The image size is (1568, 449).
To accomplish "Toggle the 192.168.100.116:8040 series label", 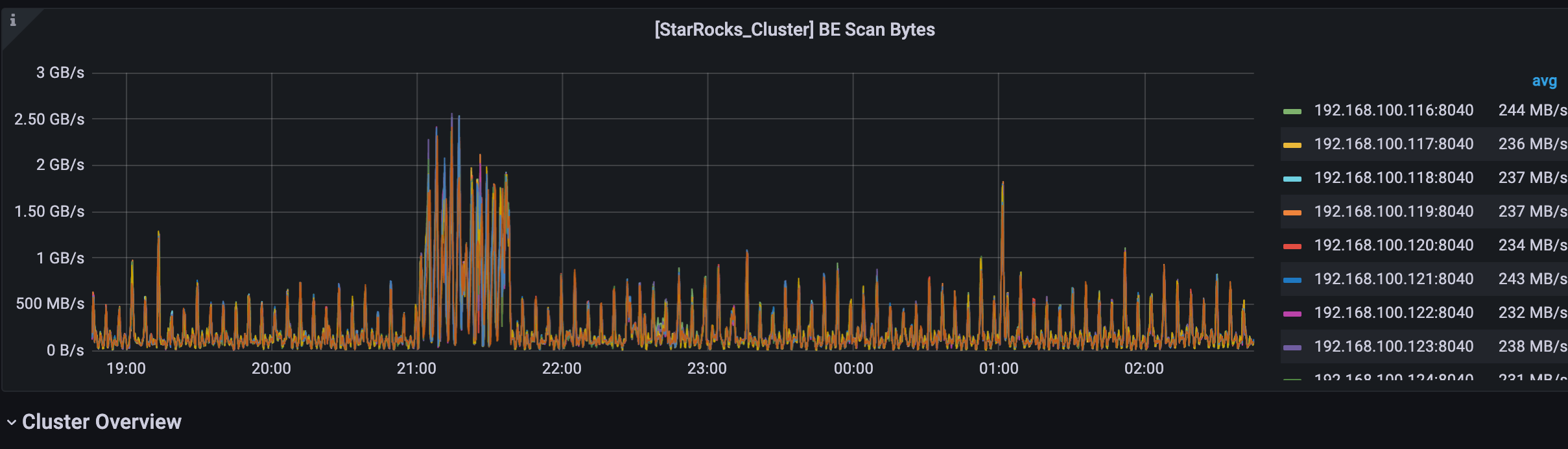I will 1394,110.
